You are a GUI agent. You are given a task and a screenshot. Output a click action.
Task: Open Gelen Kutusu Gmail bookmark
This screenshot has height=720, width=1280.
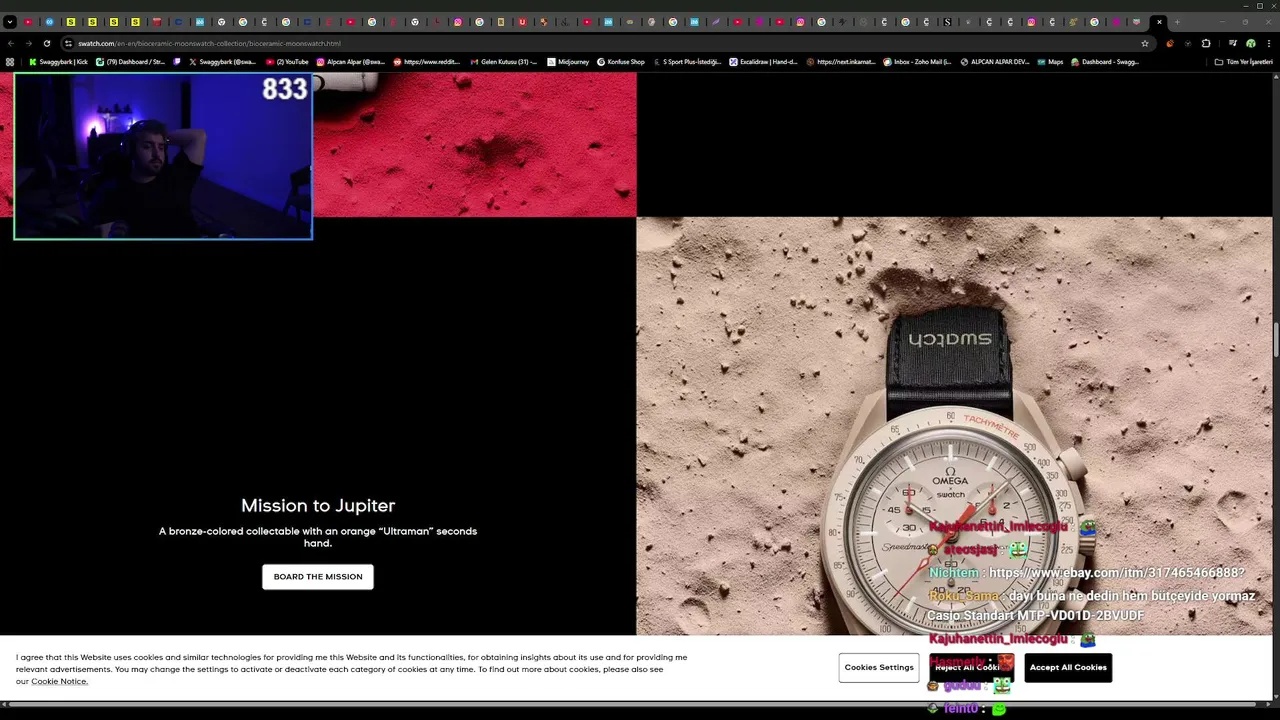tap(503, 62)
